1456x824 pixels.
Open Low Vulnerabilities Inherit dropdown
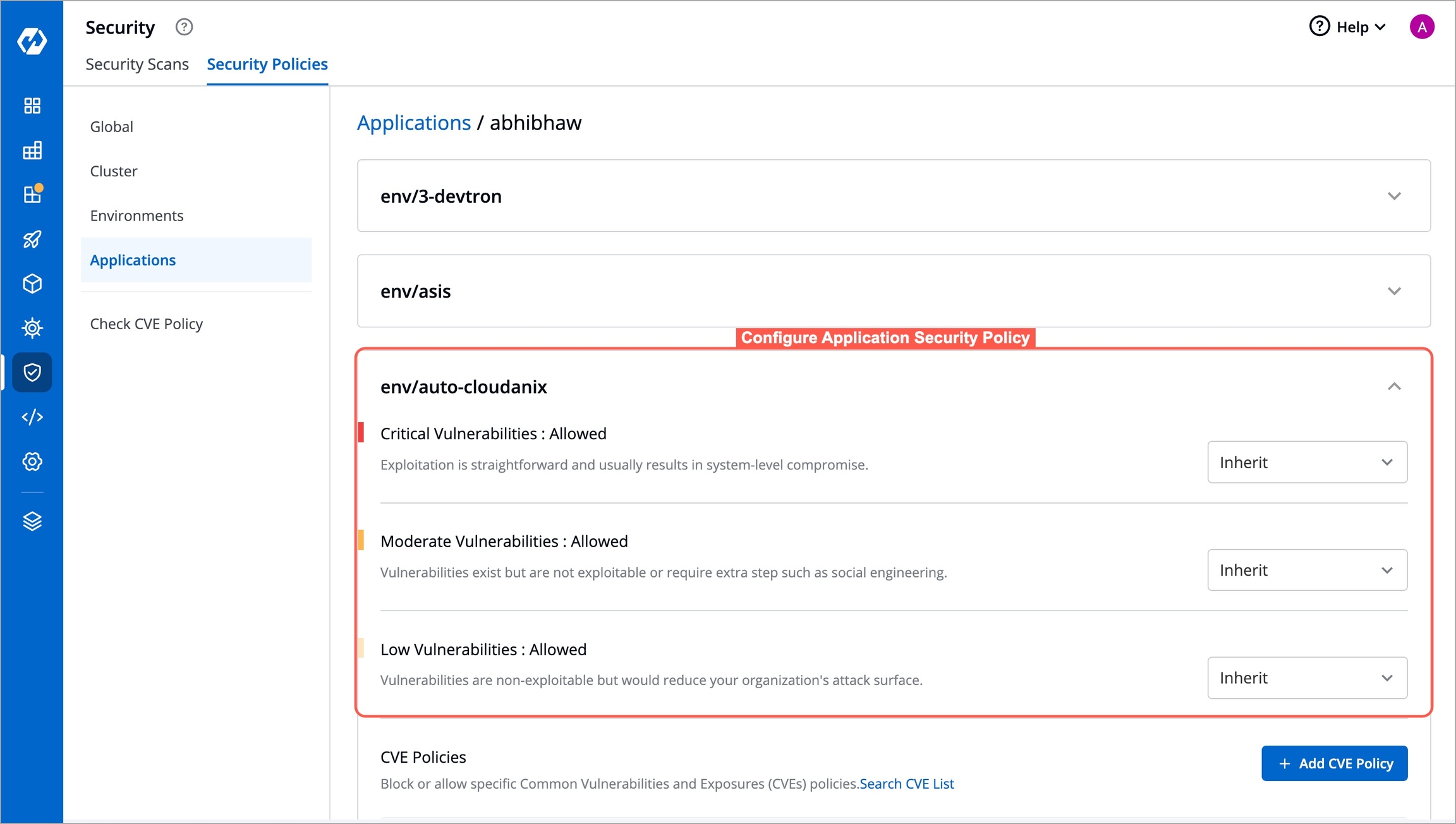pos(1307,678)
